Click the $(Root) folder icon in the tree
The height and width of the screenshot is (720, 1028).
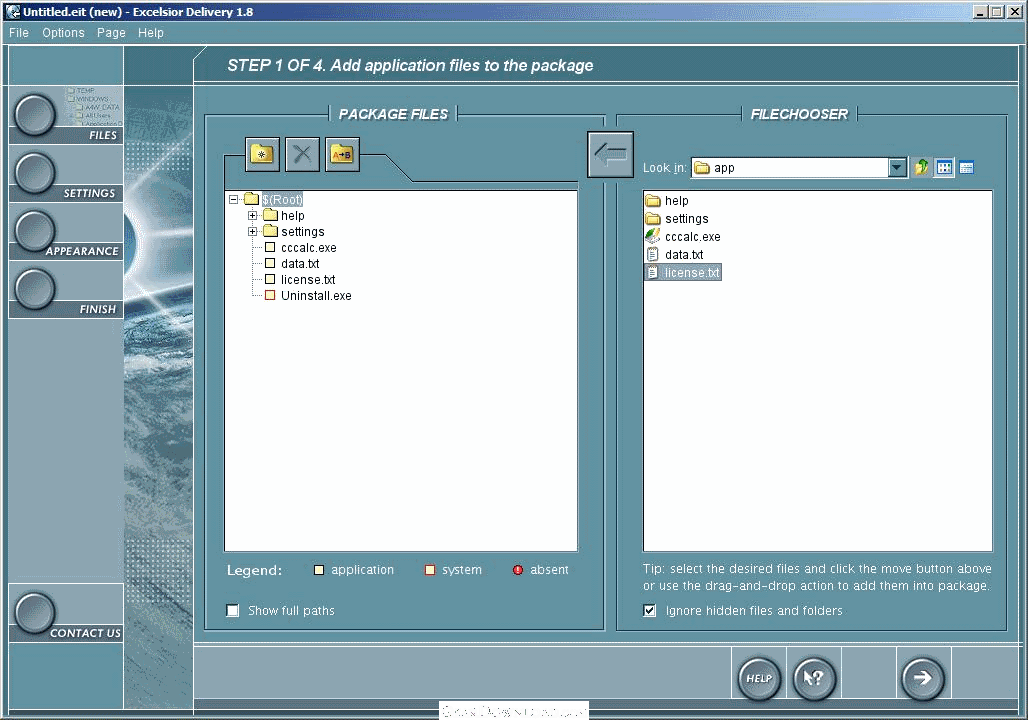click(x=251, y=199)
